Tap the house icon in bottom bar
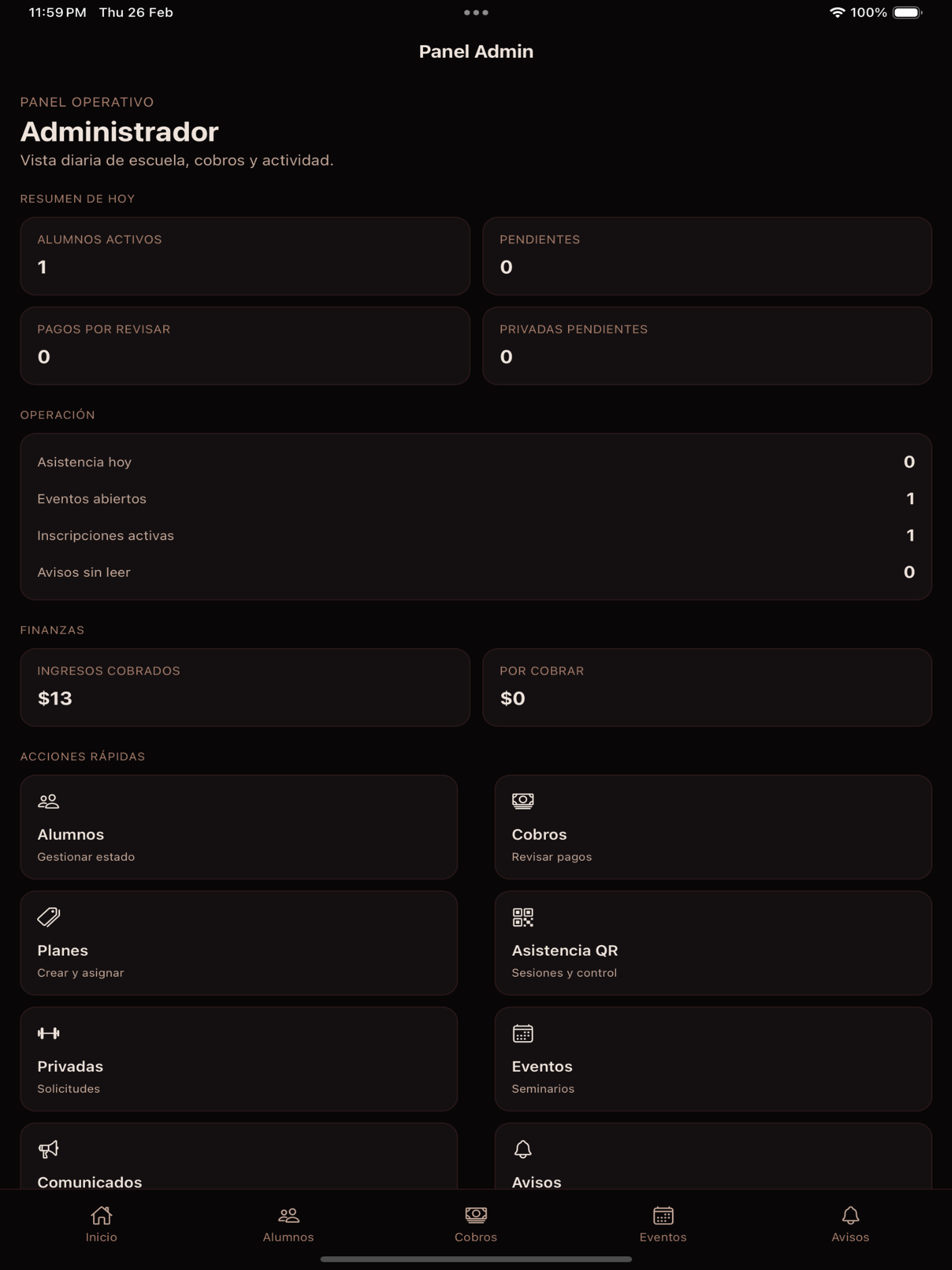Screen dimensions: 952x1270 tap(101, 1215)
